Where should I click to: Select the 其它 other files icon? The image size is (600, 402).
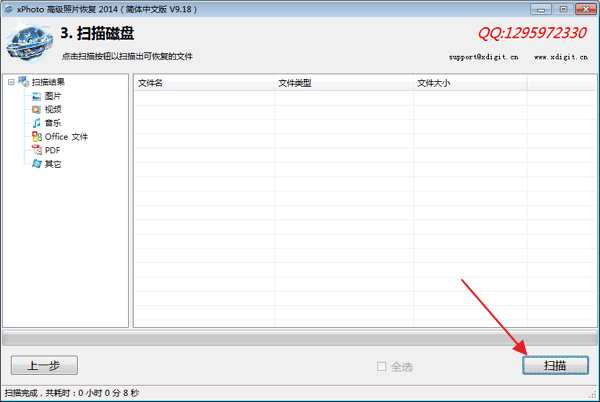pos(37,164)
